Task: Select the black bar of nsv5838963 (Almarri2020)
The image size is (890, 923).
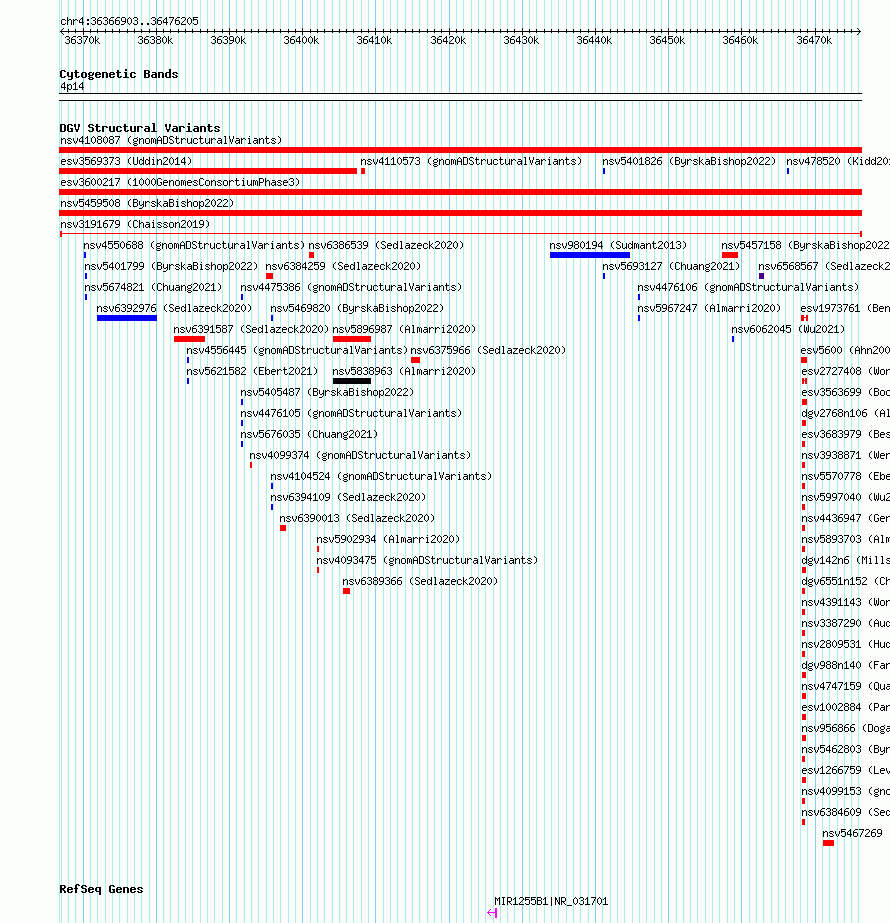Action: coord(352,381)
